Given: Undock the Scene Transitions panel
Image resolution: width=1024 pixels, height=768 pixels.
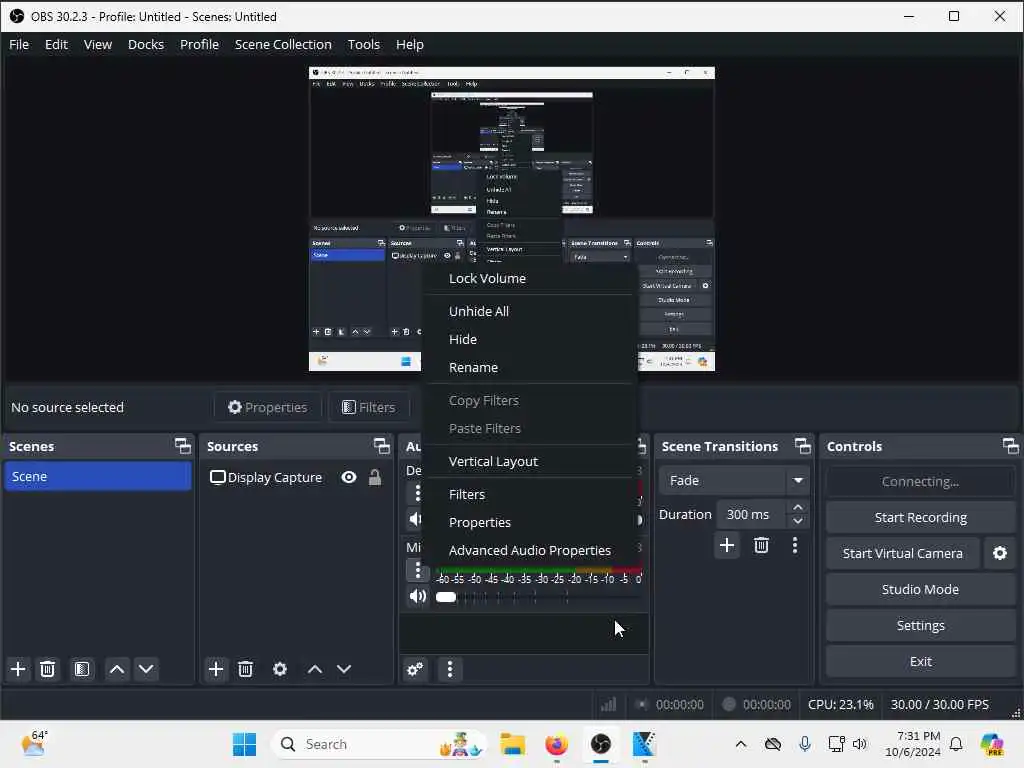Looking at the screenshot, I should click(x=803, y=446).
